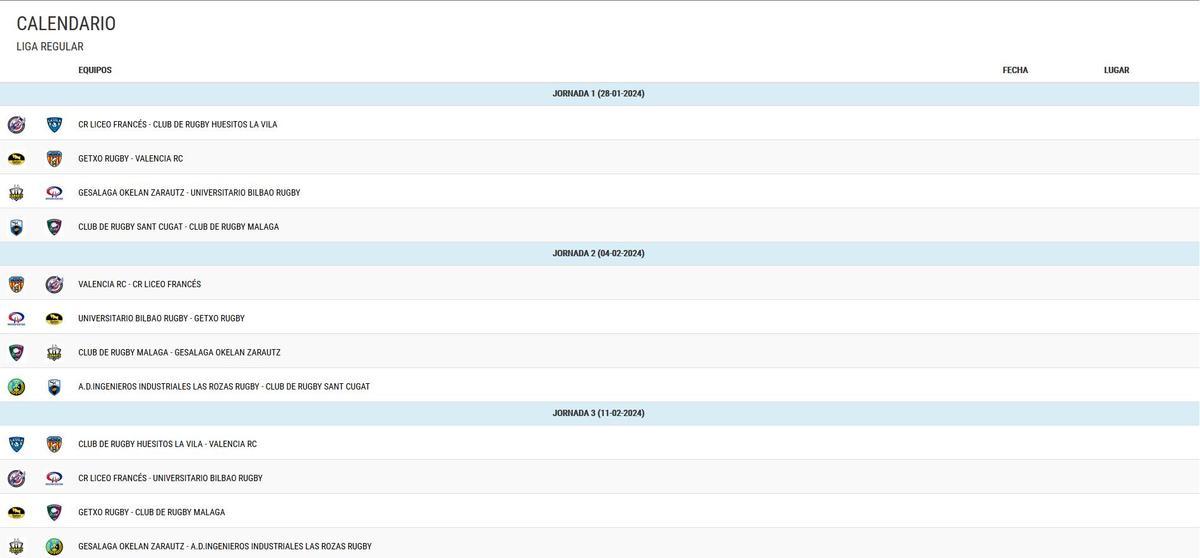Click the FECHA column header
The width and height of the screenshot is (1200, 558).
point(1015,71)
